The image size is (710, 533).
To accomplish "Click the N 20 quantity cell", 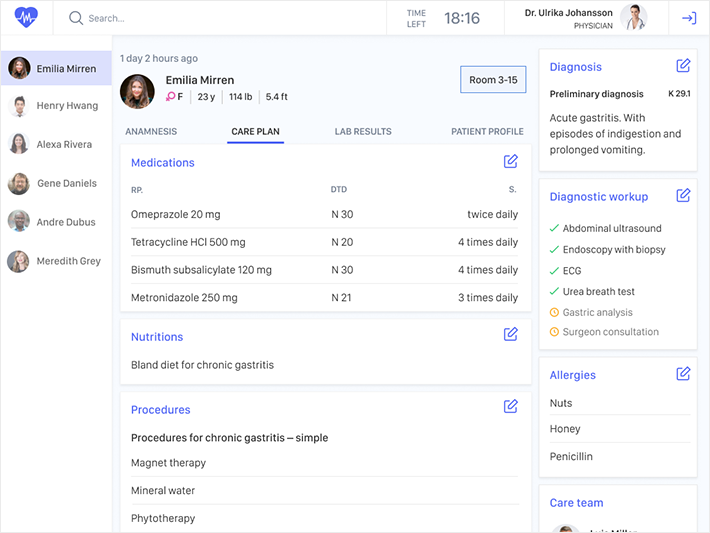I will pyautogui.click(x=342, y=242).
